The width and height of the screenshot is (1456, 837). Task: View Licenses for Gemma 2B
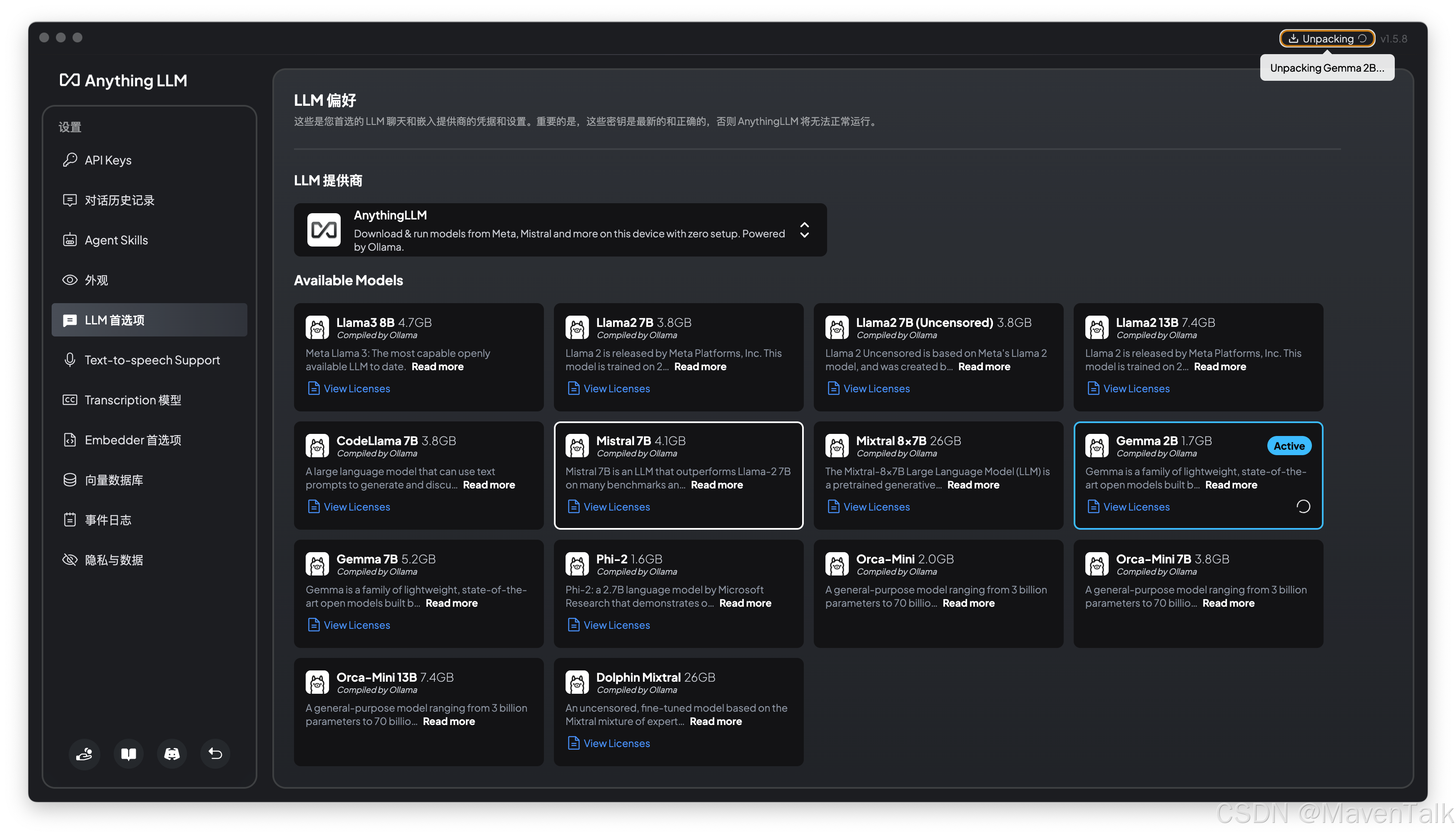tap(1128, 507)
